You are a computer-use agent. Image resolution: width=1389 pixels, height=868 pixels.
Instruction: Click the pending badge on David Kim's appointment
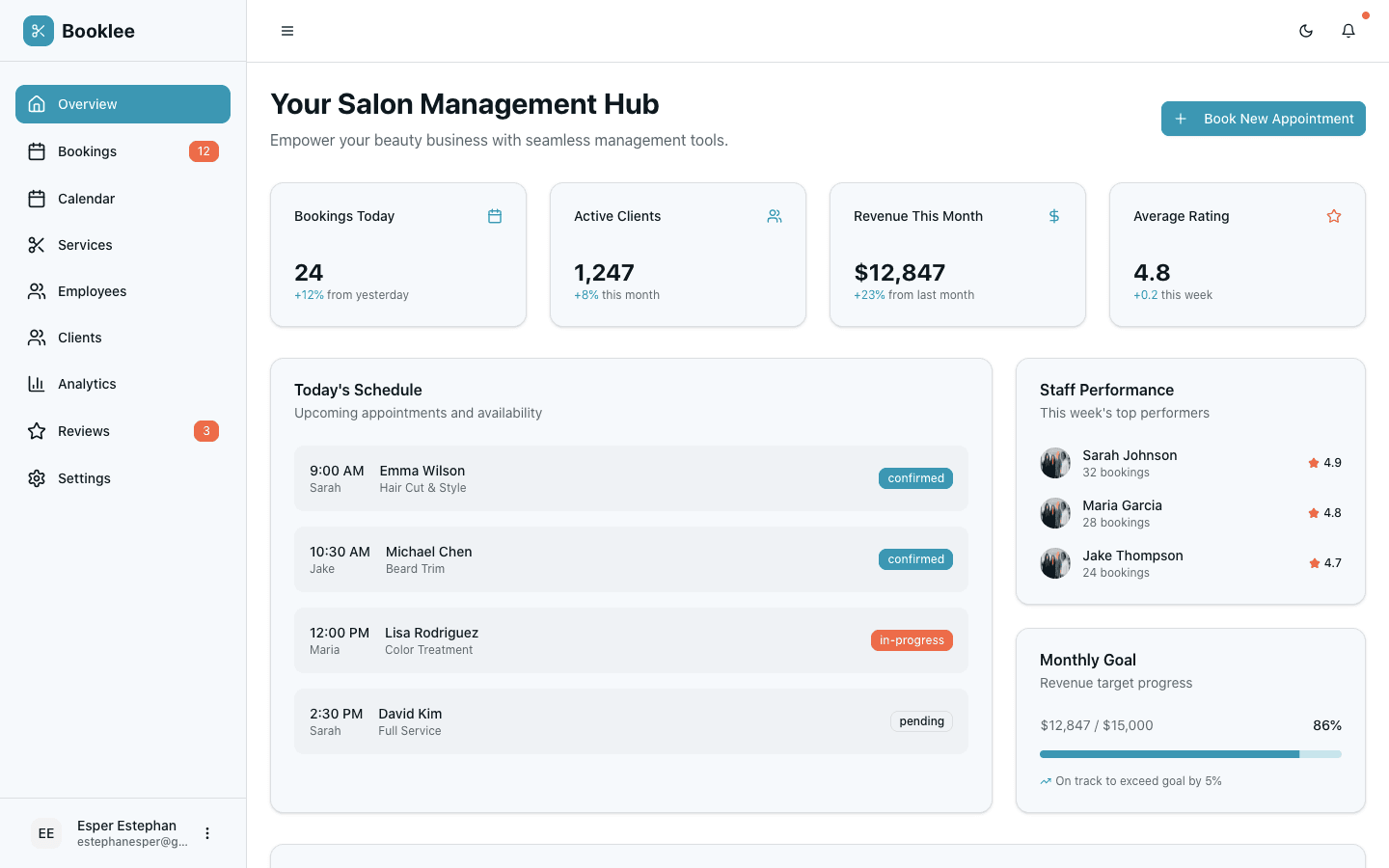[921, 720]
